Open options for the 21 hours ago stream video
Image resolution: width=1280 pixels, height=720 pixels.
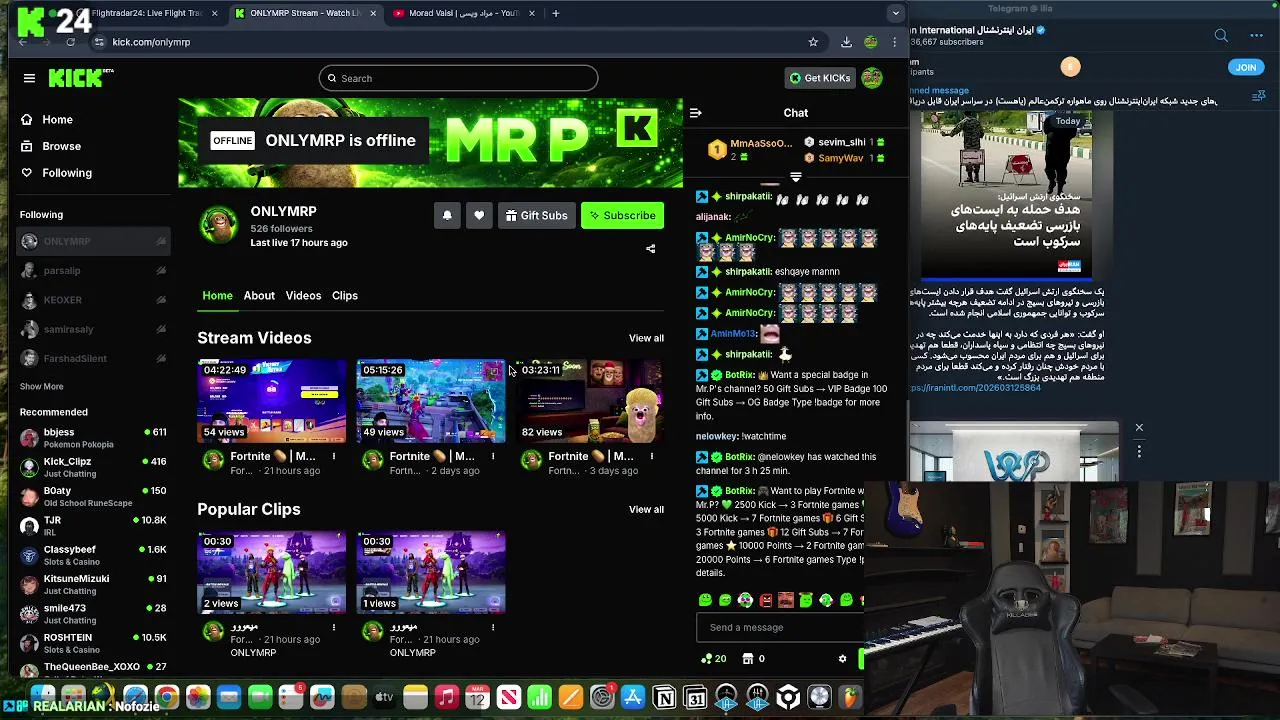pos(334,456)
